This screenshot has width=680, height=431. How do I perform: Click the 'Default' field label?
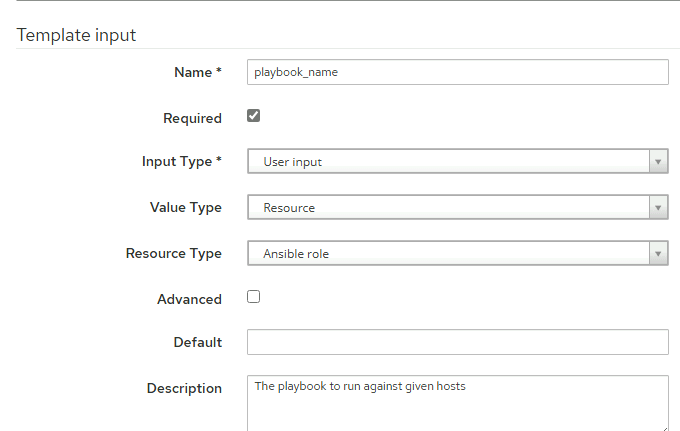[x=198, y=342]
